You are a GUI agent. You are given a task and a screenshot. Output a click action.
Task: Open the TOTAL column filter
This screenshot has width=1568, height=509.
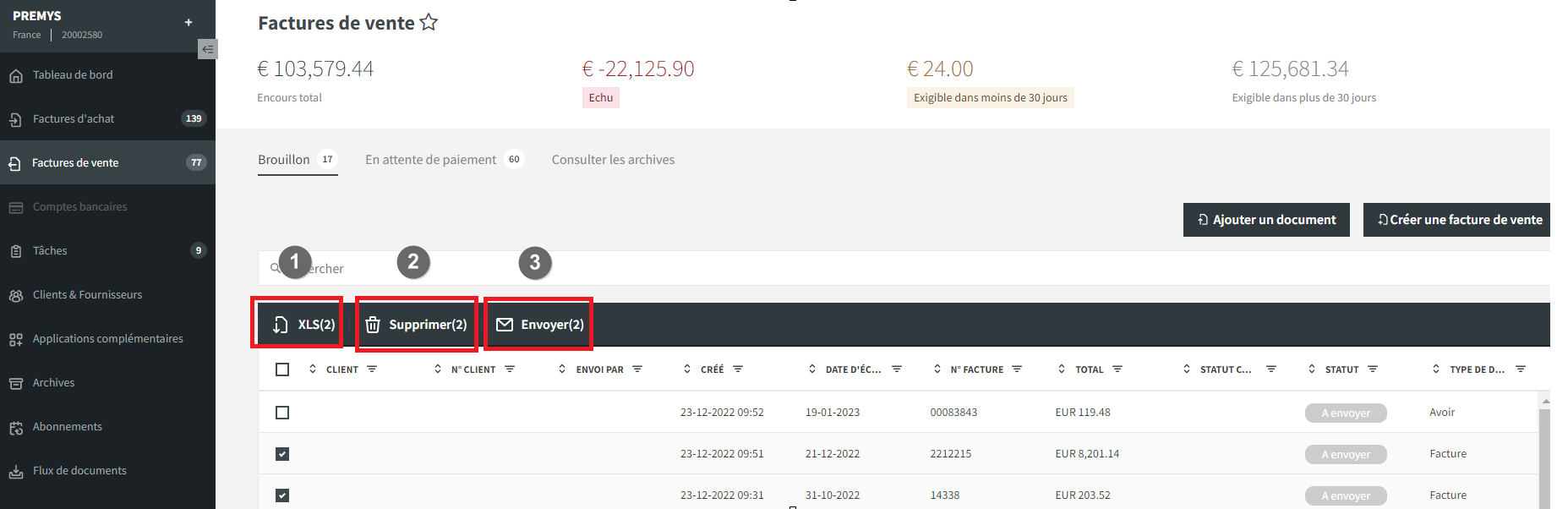pyautogui.click(x=1117, y=369)
